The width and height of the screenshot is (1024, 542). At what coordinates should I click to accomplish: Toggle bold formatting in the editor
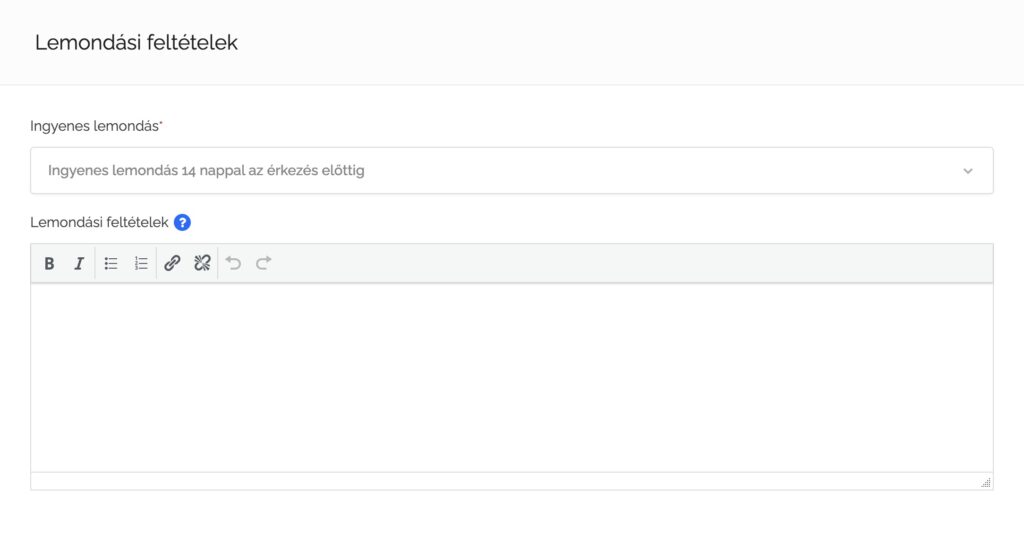(49, 263)
